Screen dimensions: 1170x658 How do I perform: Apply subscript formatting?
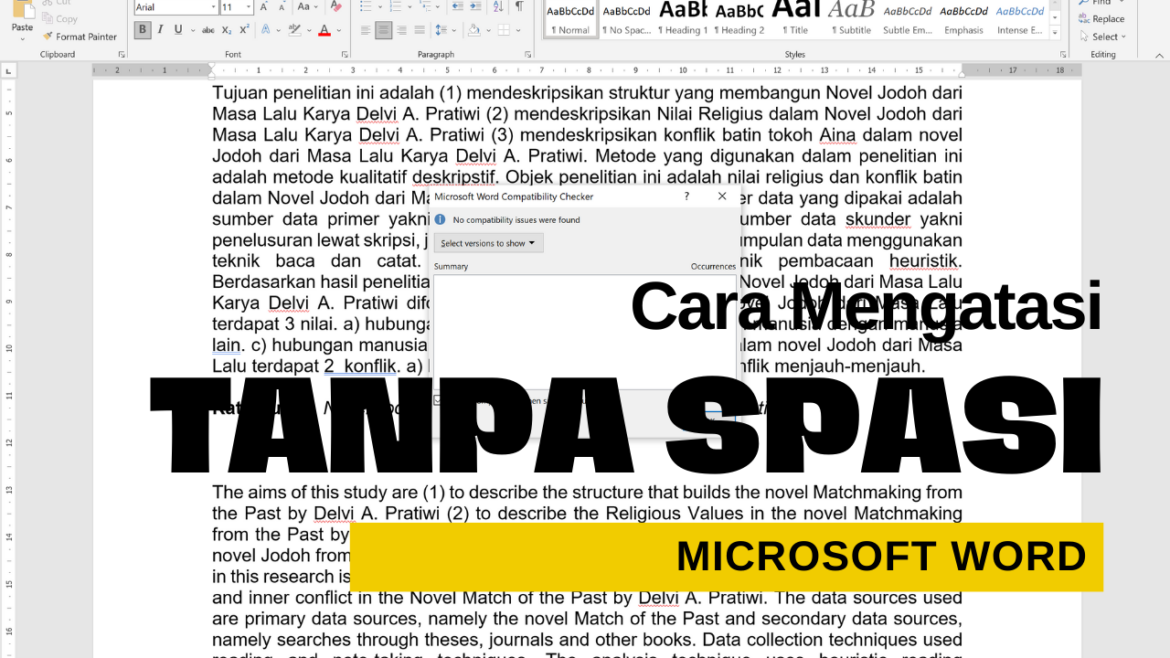(x=226, y=29)
